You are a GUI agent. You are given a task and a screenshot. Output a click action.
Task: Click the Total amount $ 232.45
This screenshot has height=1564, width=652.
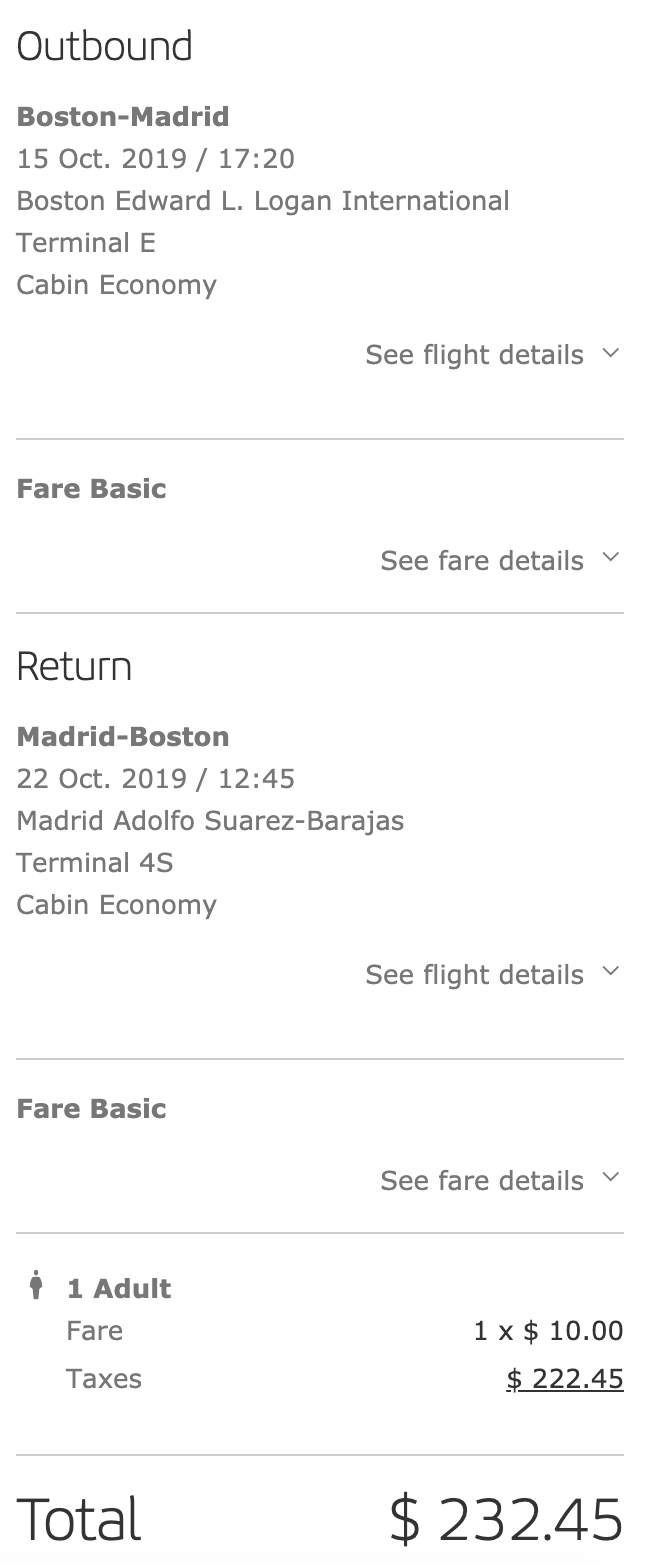coord(506,1519)
